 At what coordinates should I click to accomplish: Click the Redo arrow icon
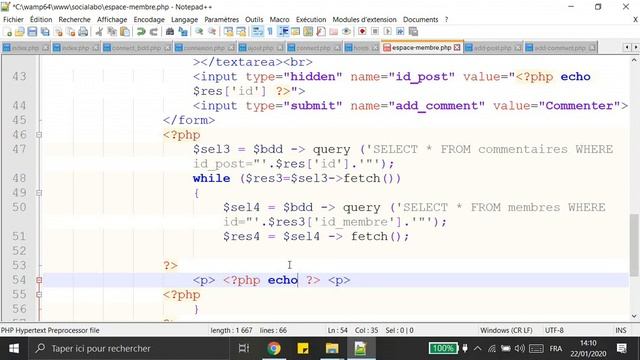154,31
